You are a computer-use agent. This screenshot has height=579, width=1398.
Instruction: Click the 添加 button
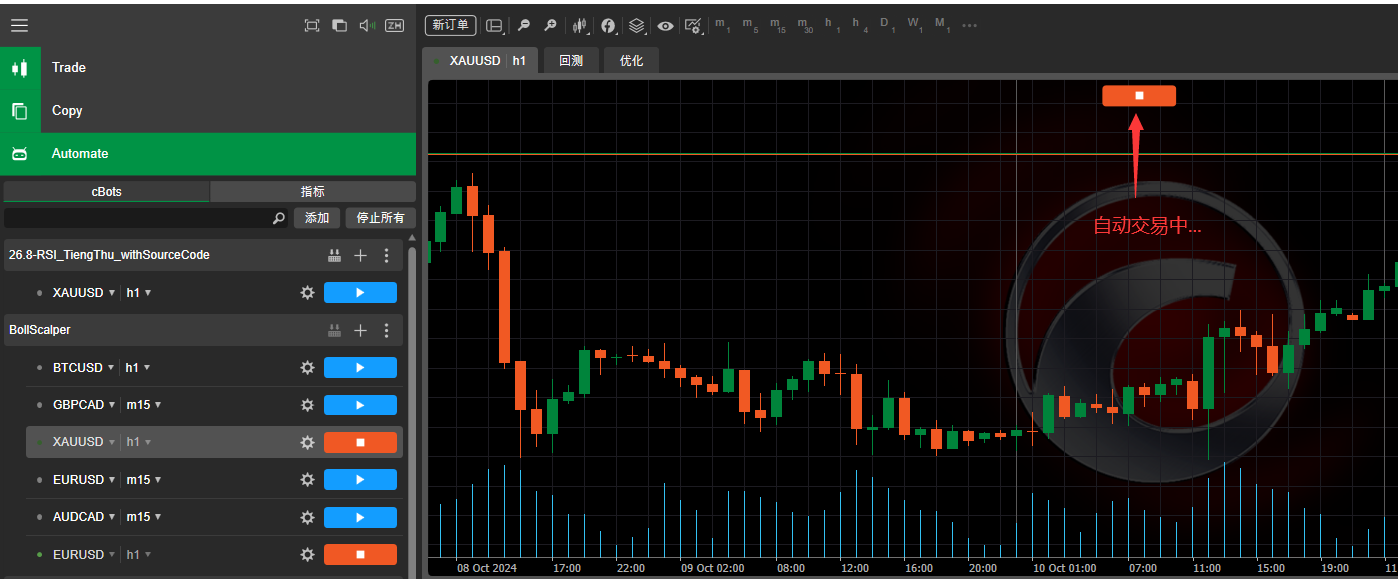pyautogui.click(x=317, y=218)
